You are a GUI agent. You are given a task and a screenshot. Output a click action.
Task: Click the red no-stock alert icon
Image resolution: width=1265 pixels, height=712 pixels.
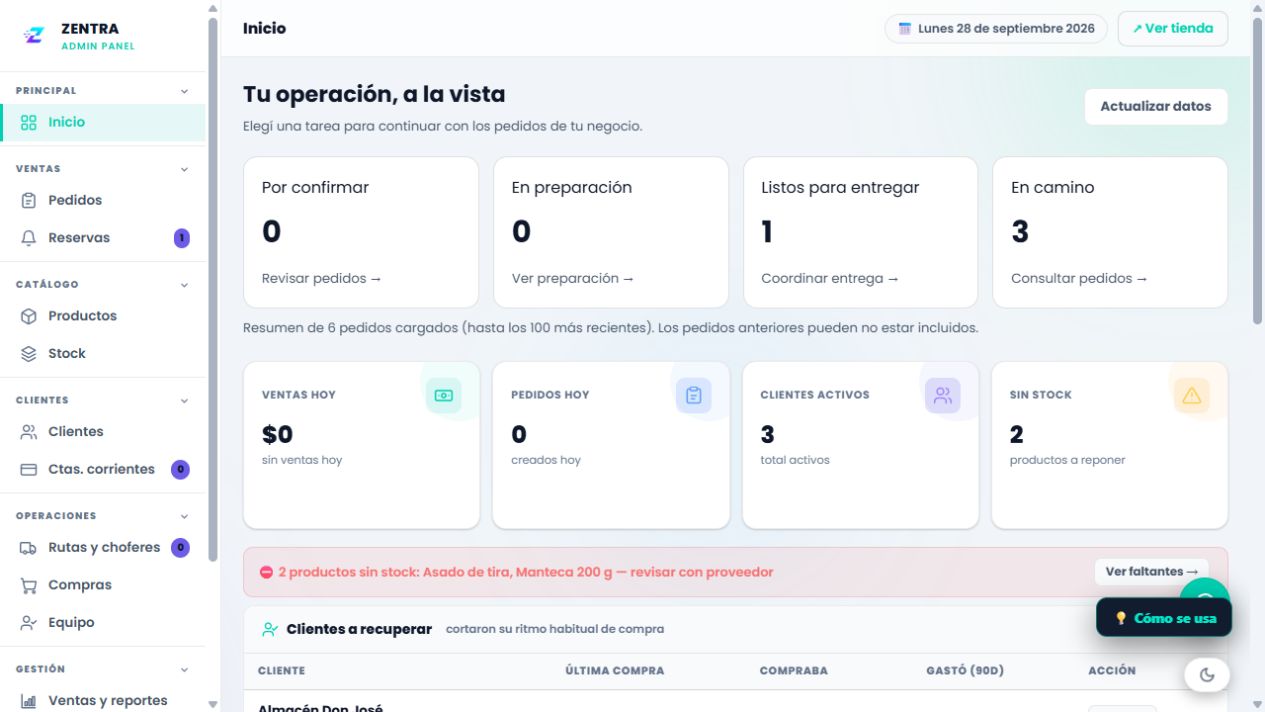pyautogui.click(x=266, y=572)
